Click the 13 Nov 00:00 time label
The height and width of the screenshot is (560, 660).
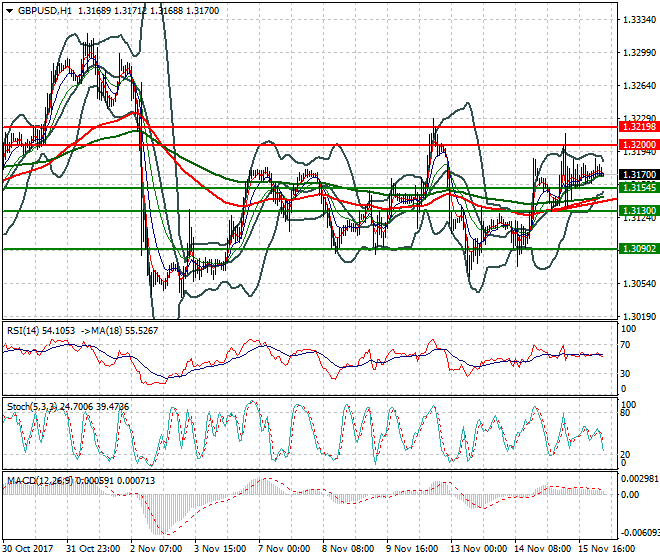[x=479, y=549]
